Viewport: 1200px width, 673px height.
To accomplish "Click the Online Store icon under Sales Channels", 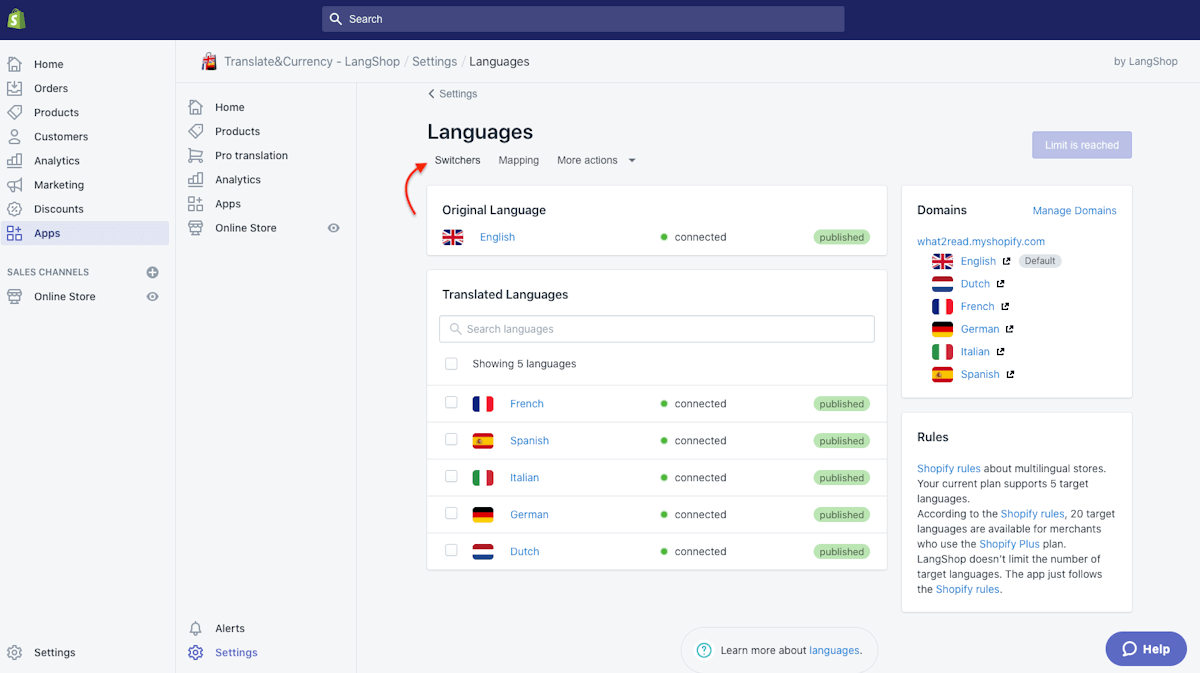I will point(14,296).
